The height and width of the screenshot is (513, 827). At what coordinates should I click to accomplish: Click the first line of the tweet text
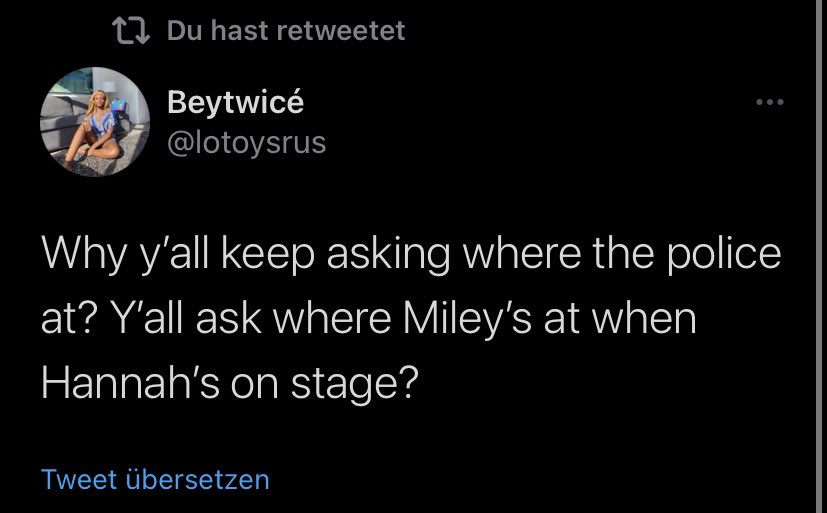411,255
